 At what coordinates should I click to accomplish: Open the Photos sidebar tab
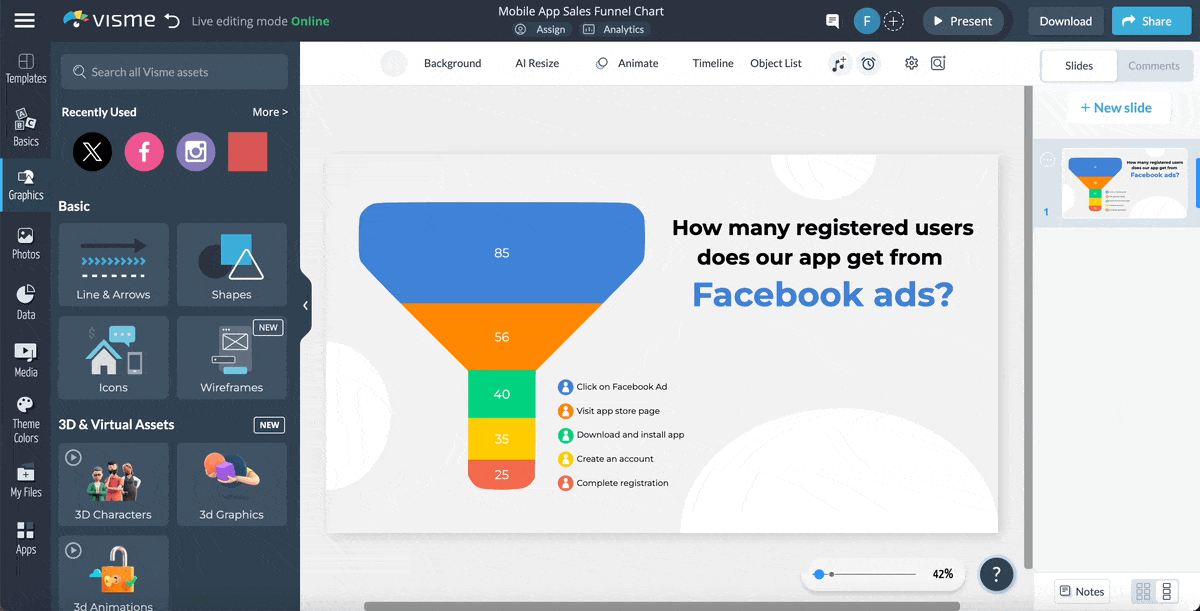[26, 243]
